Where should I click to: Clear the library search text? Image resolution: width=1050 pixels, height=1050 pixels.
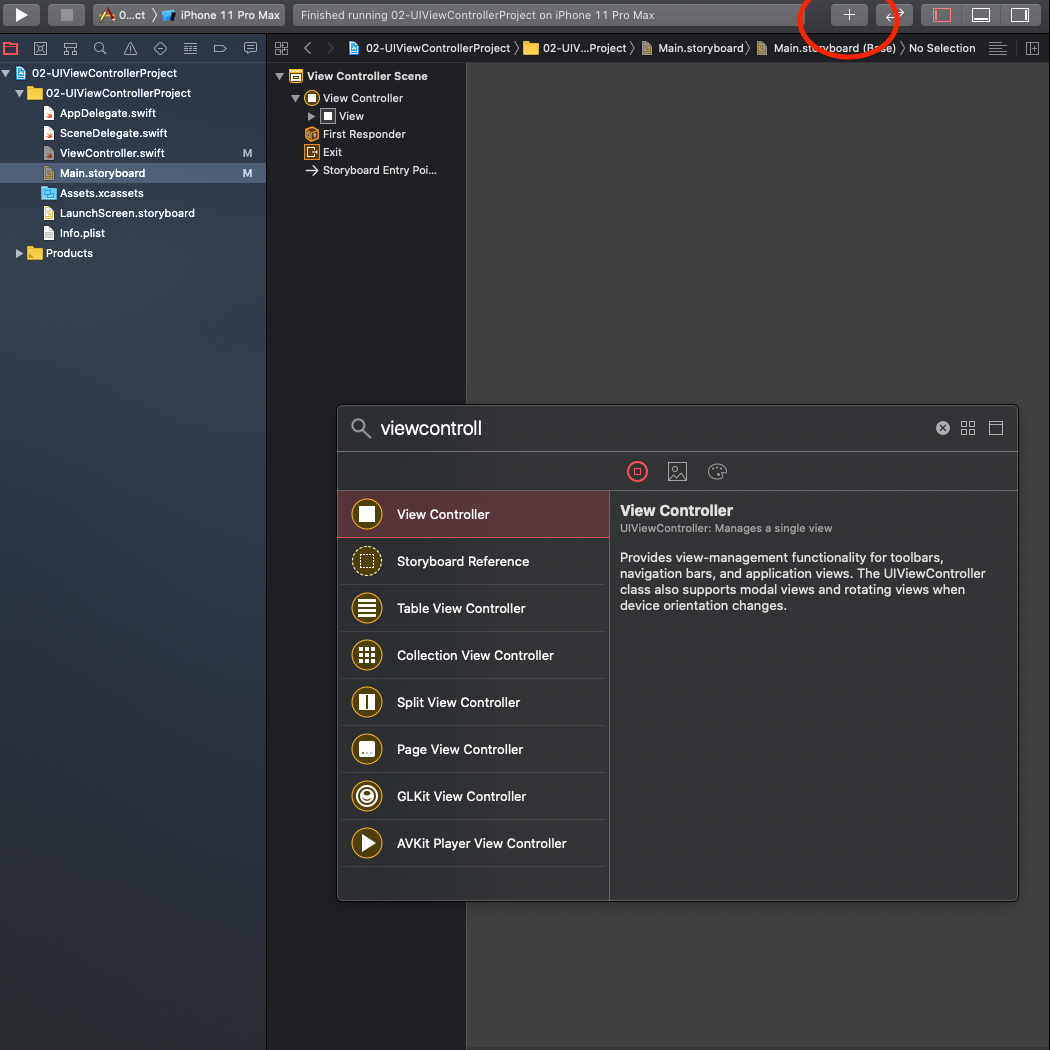pos(942,428)
